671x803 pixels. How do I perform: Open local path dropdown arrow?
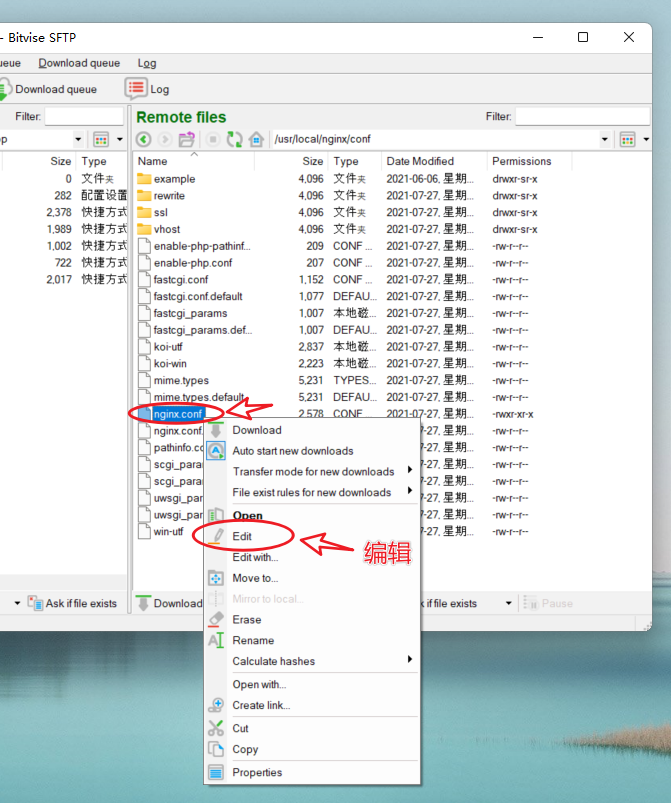78,139
